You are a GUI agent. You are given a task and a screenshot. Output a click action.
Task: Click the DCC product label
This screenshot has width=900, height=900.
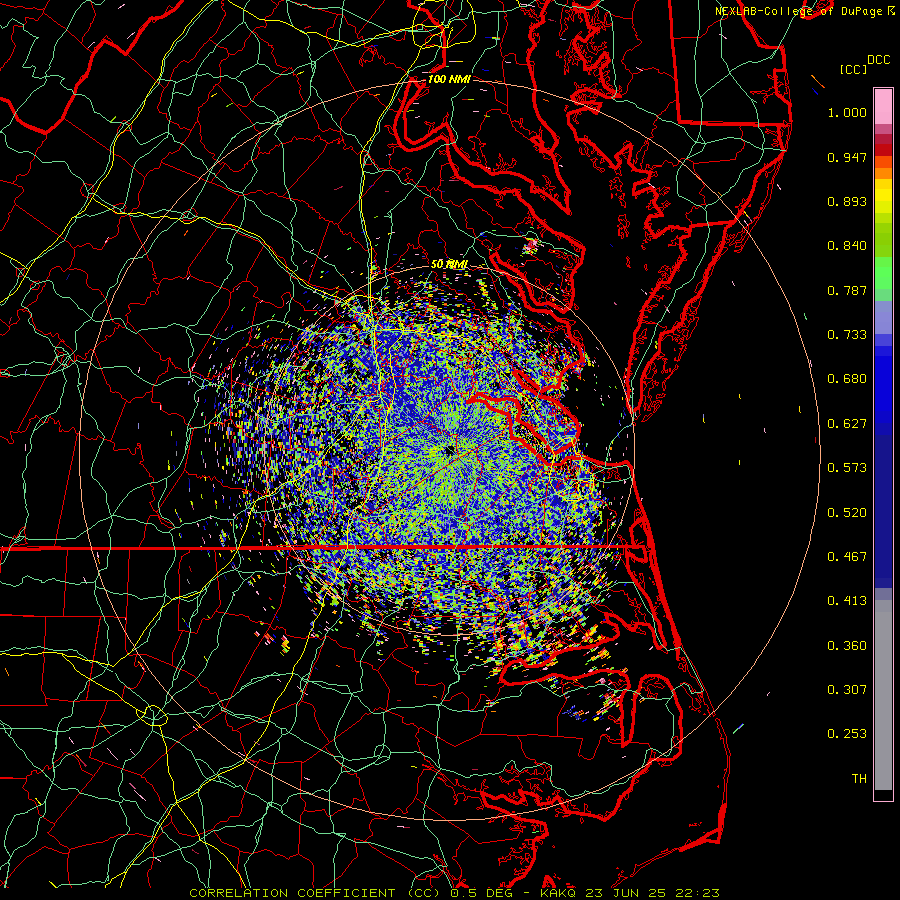(879, 60)
